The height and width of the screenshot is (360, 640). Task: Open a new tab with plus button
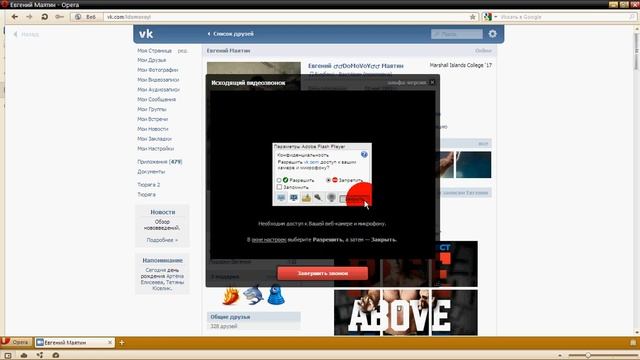pos(122,342)
